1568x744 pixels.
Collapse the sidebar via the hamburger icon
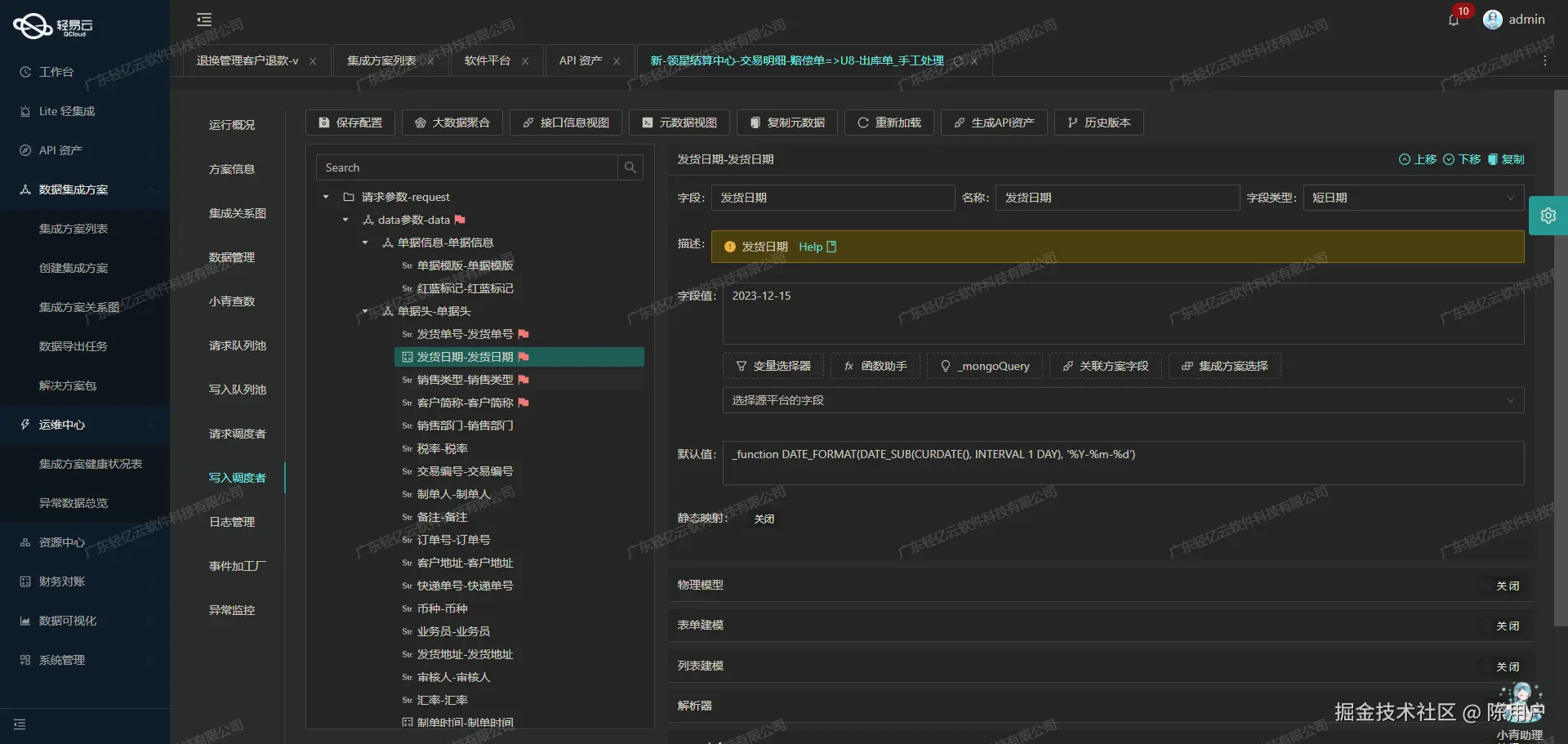click(x=203, y=19)
